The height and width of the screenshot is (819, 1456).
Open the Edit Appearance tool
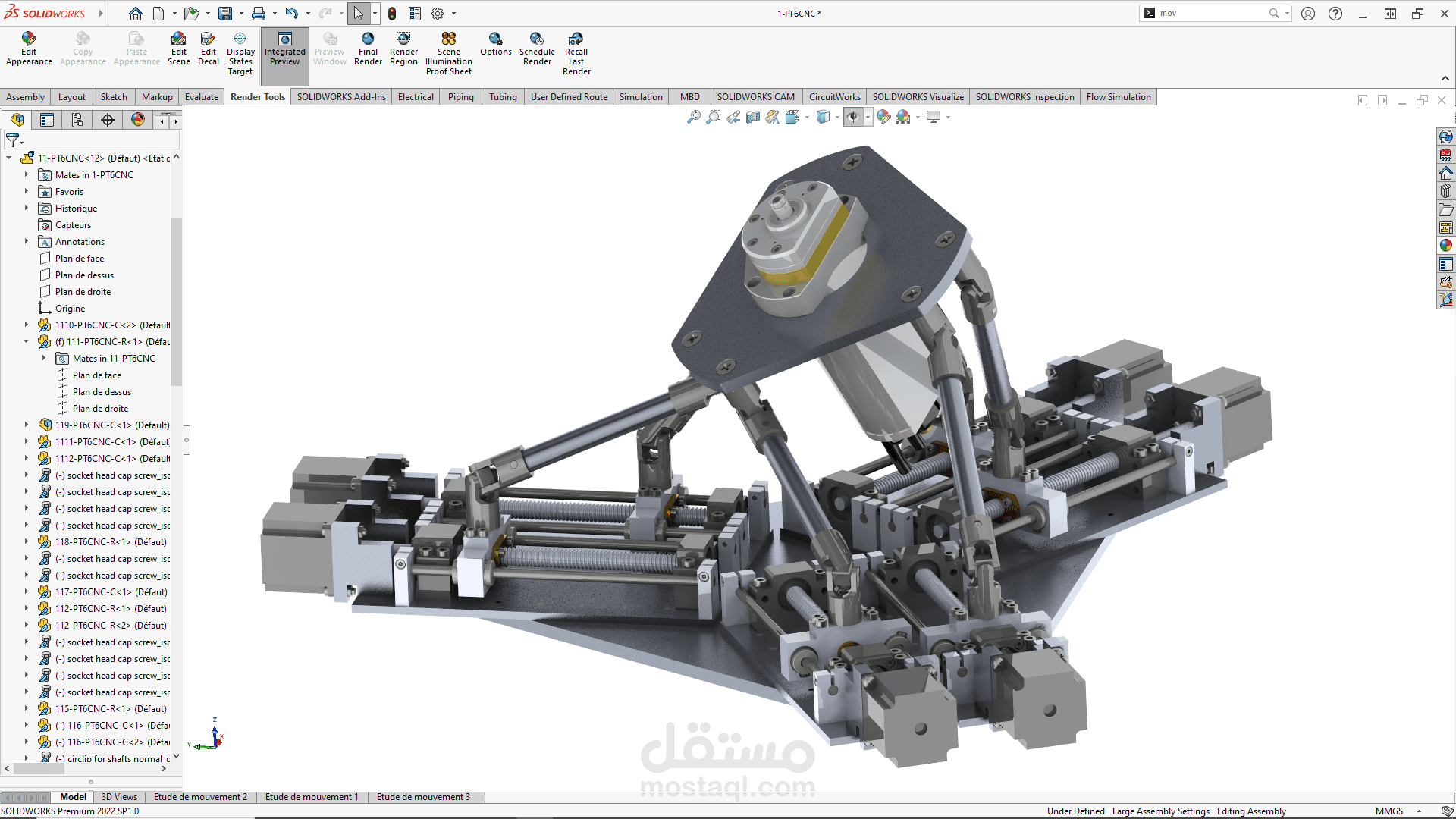(x=28, y=49)
